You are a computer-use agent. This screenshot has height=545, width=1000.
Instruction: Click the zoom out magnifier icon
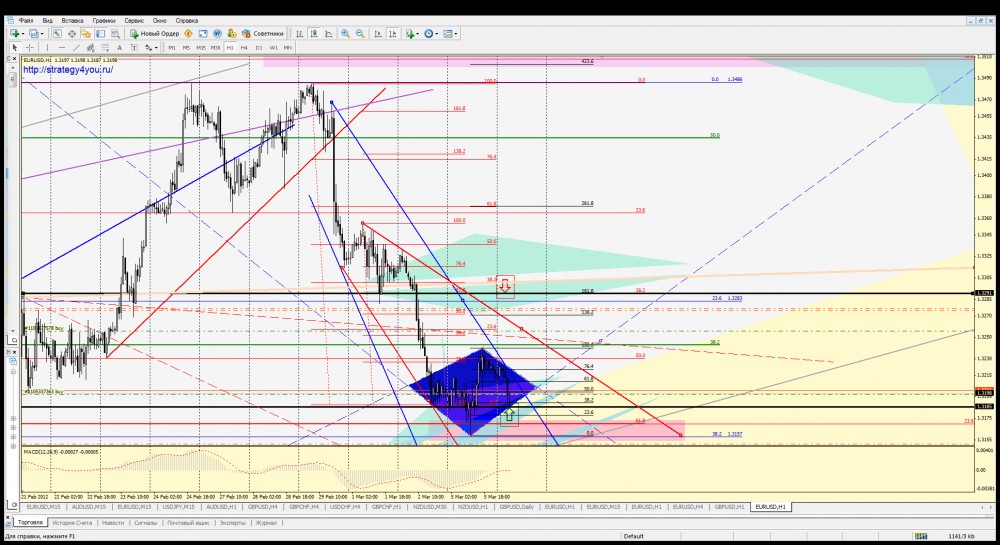point(358,33)
